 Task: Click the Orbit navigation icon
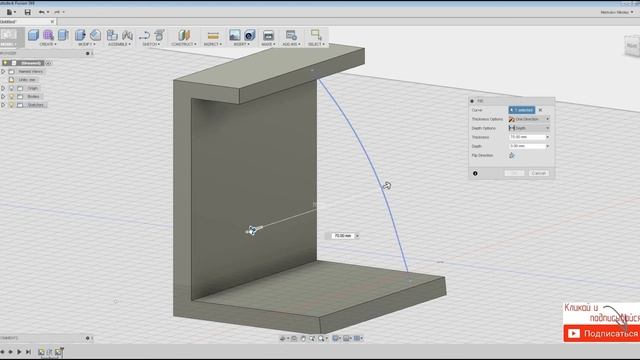[x=283, y=338]
